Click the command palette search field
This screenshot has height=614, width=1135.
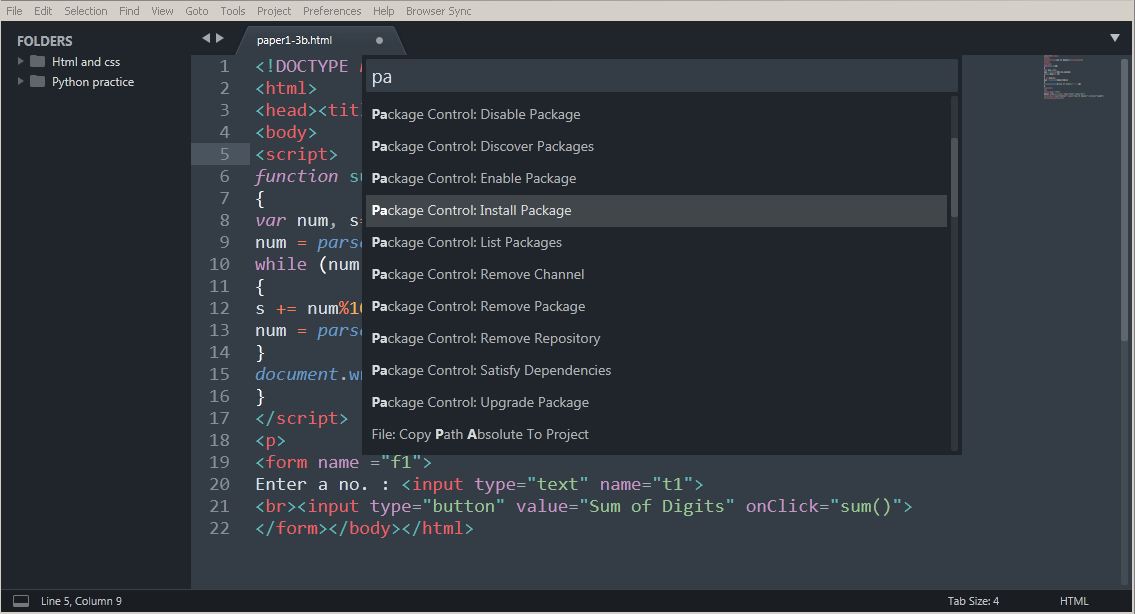click(657, 76)
